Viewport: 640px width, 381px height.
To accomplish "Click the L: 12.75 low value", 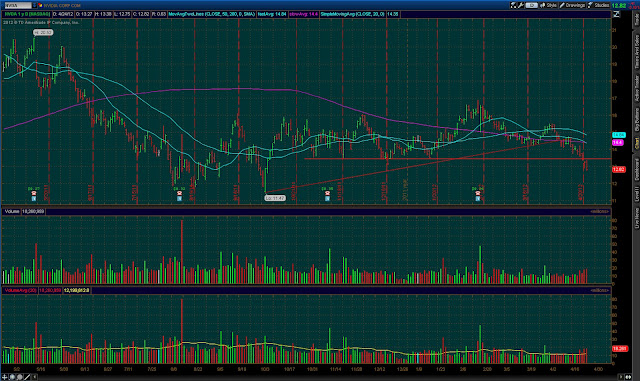I will (122, 14).
